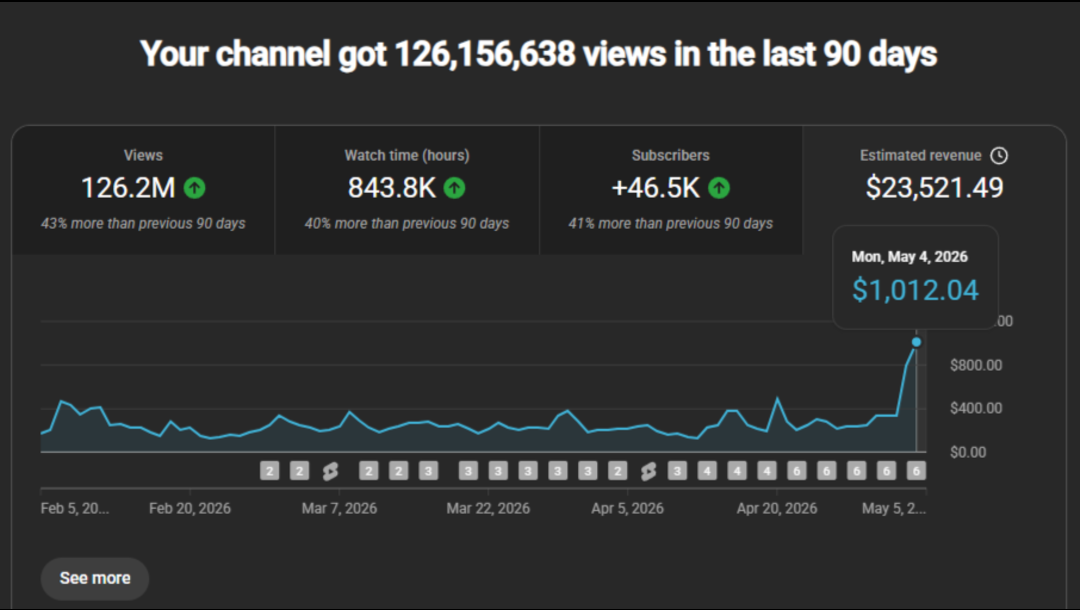Click the Mon, May 4, 2026 tooltip date
The height and width of the screenshot is (610, 1080).
909,257
